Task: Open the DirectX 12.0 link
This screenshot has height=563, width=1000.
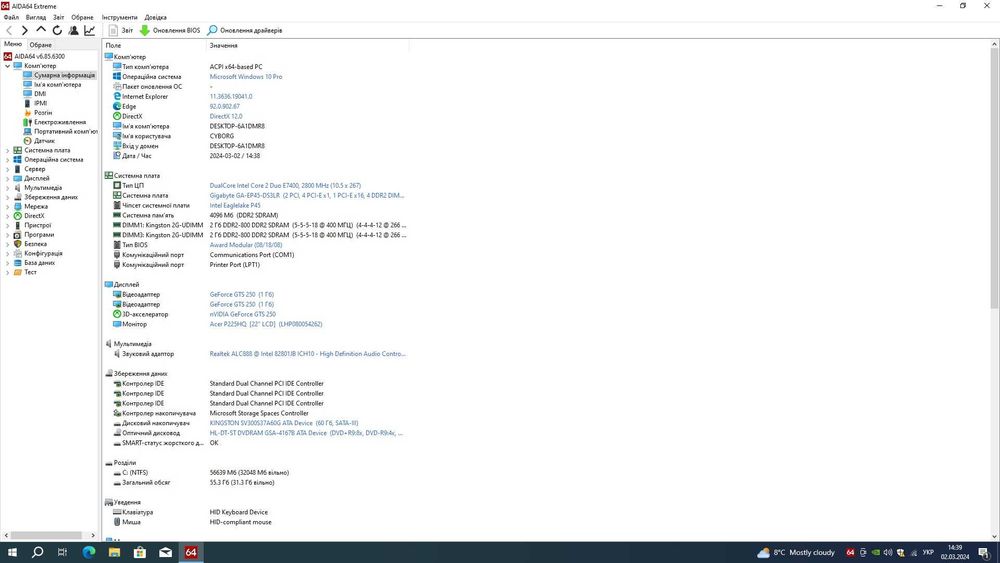Action: pyautogui.click(x=226, y=116)
